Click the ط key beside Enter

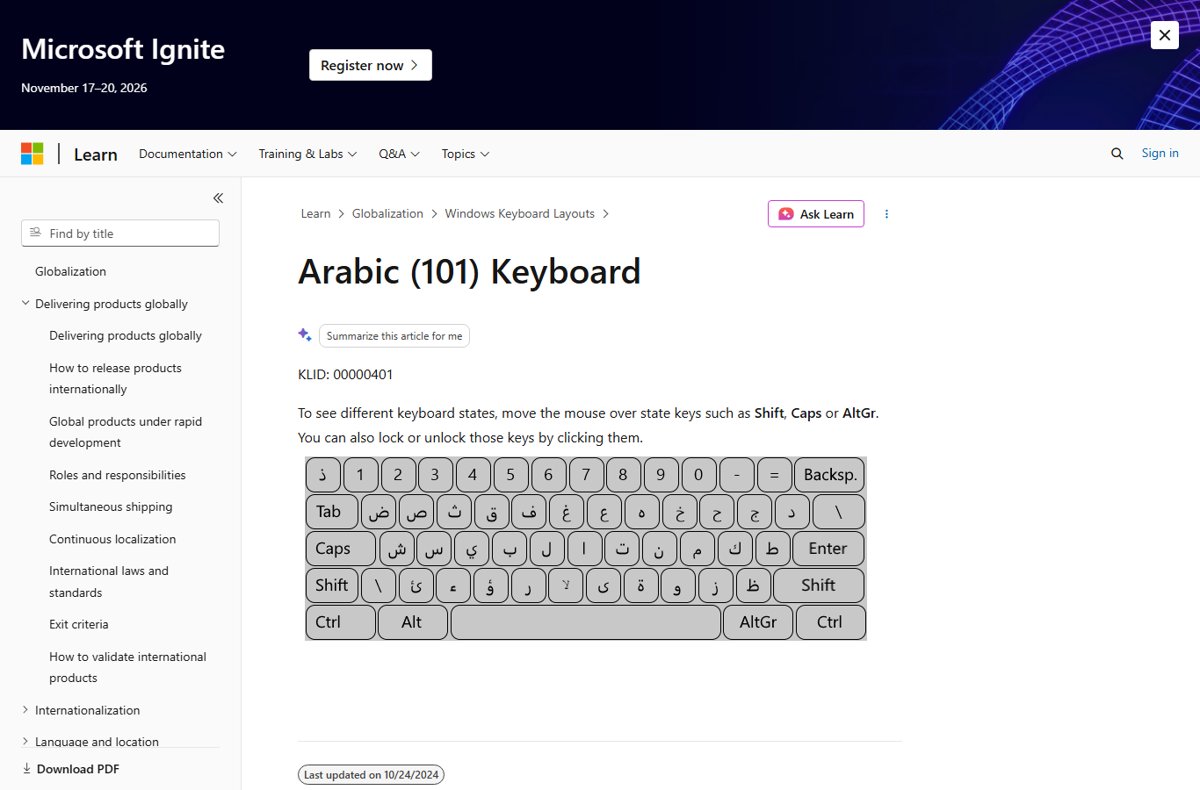(772, 548)
